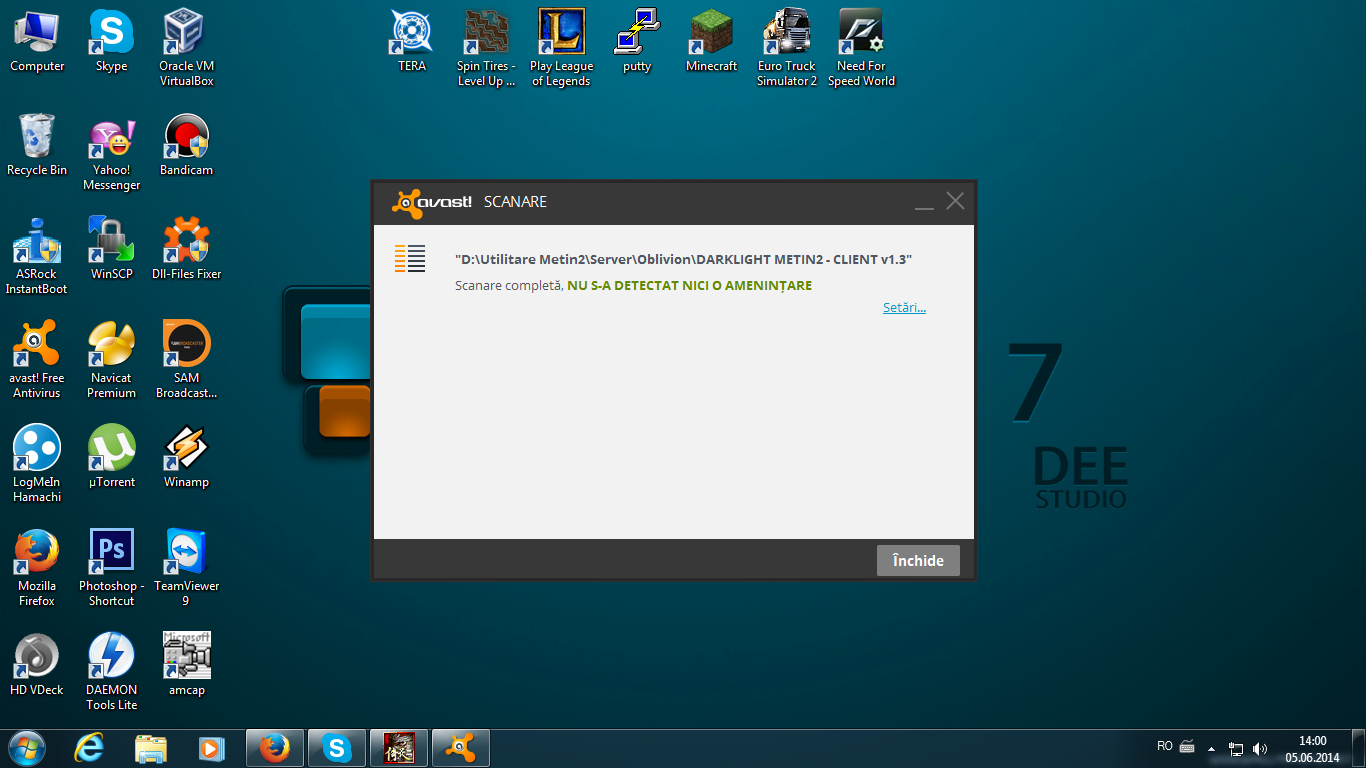Select TeamViewer 9 desktop icon
This screenshot has height=768, width=1366.
click(x=186, y=569)
